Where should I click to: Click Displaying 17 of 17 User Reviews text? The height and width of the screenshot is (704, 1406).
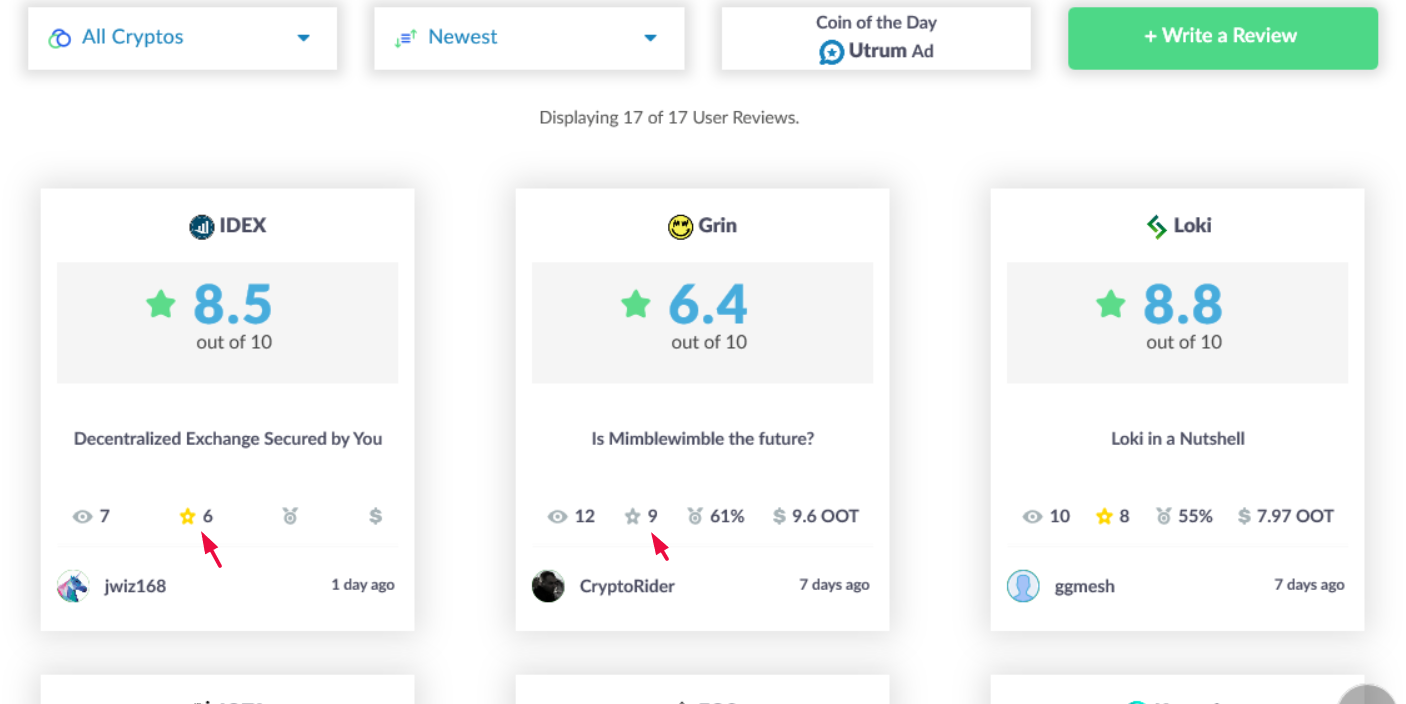coord(669,118)
